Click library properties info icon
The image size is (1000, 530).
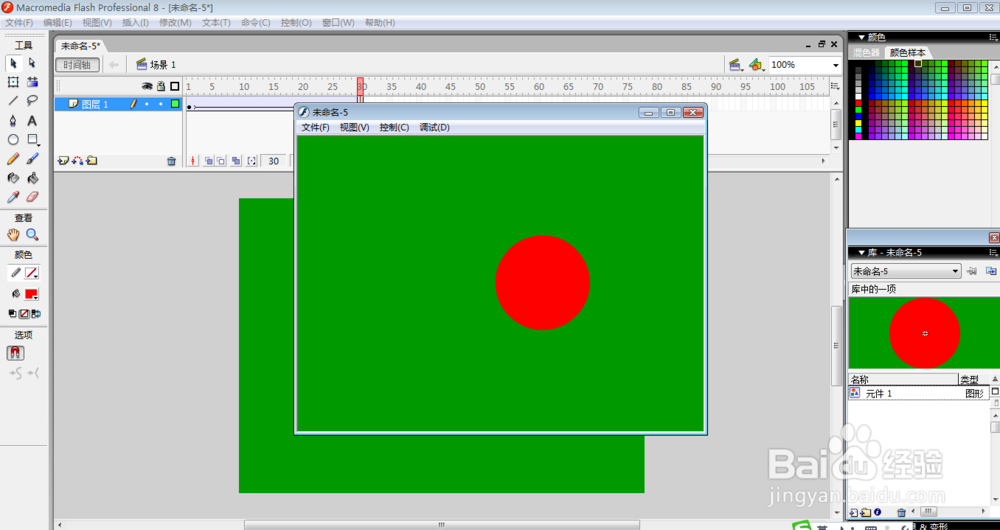click(x=878, y=512)
